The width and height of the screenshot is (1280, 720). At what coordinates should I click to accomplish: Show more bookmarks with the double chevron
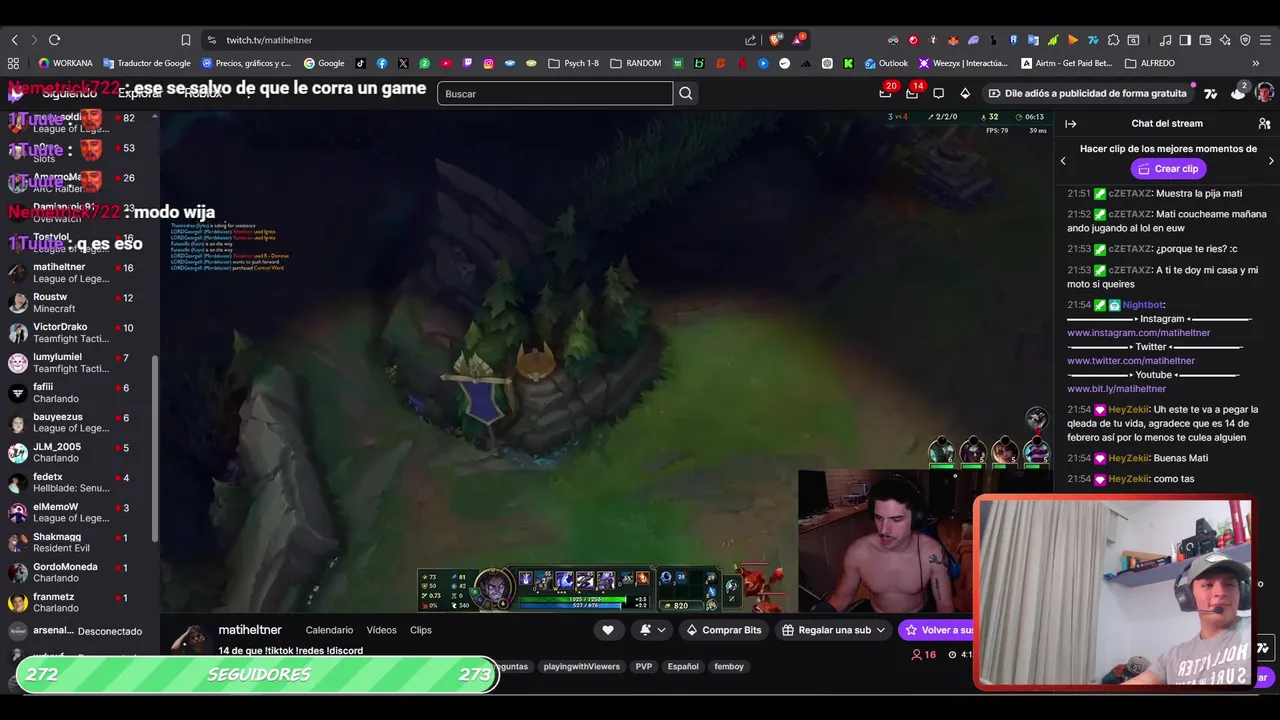point(1257,63)
